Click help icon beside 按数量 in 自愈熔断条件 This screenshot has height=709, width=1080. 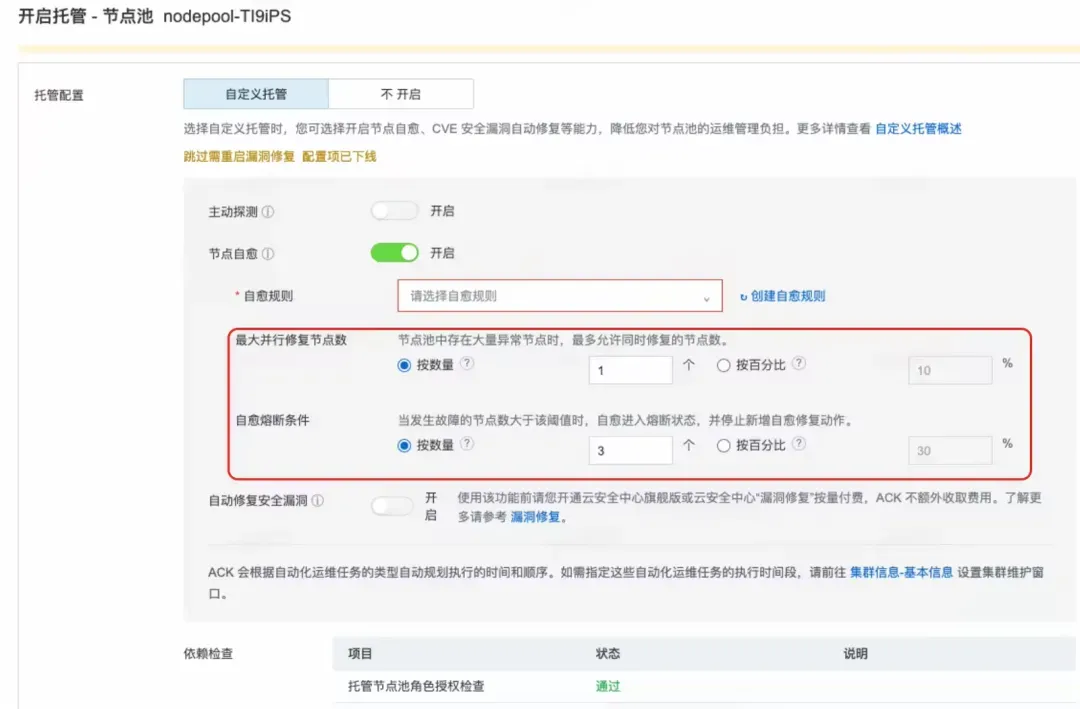click(x=467, y=444)
